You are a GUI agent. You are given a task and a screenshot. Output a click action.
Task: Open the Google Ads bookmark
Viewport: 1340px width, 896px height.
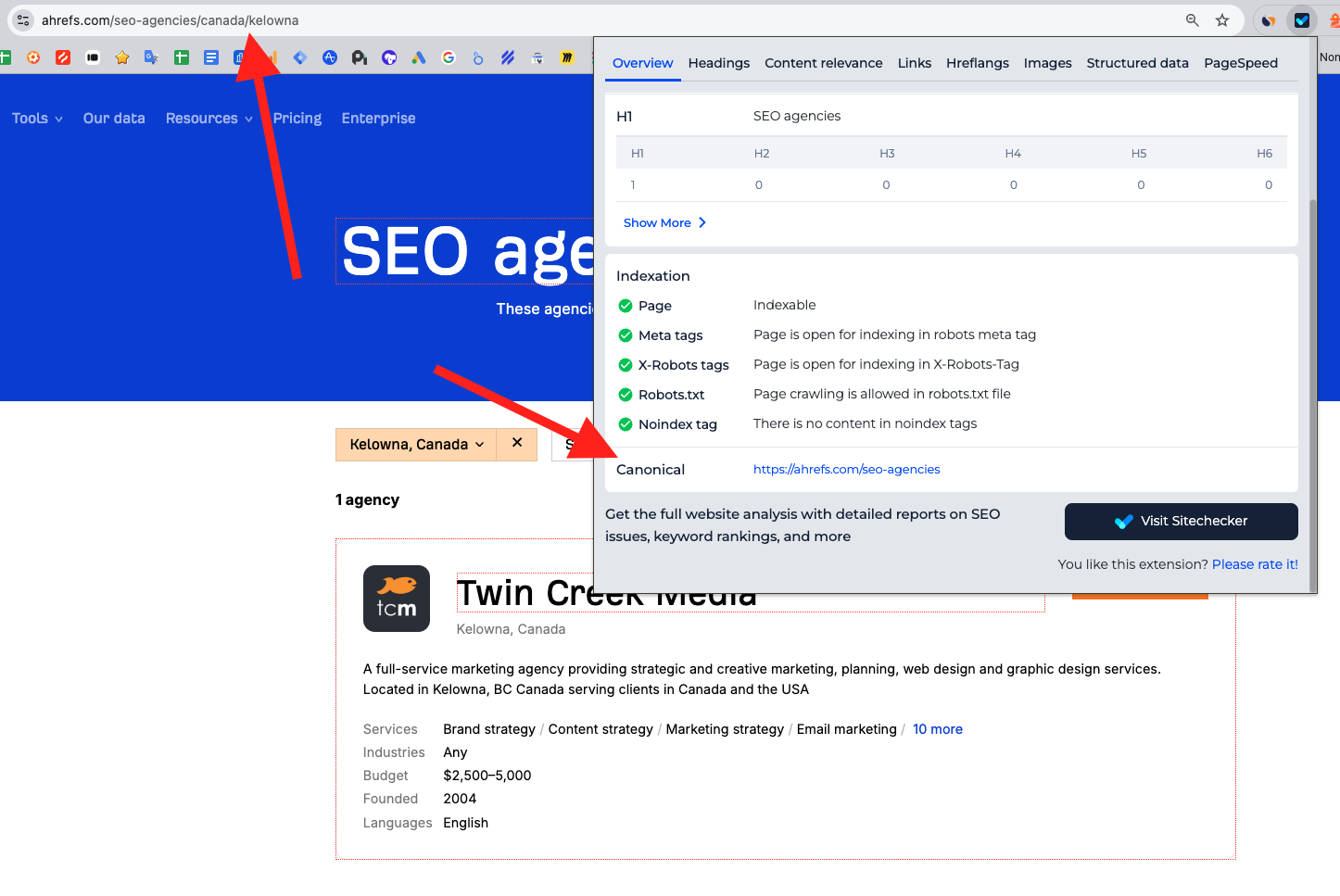[419, 57]
